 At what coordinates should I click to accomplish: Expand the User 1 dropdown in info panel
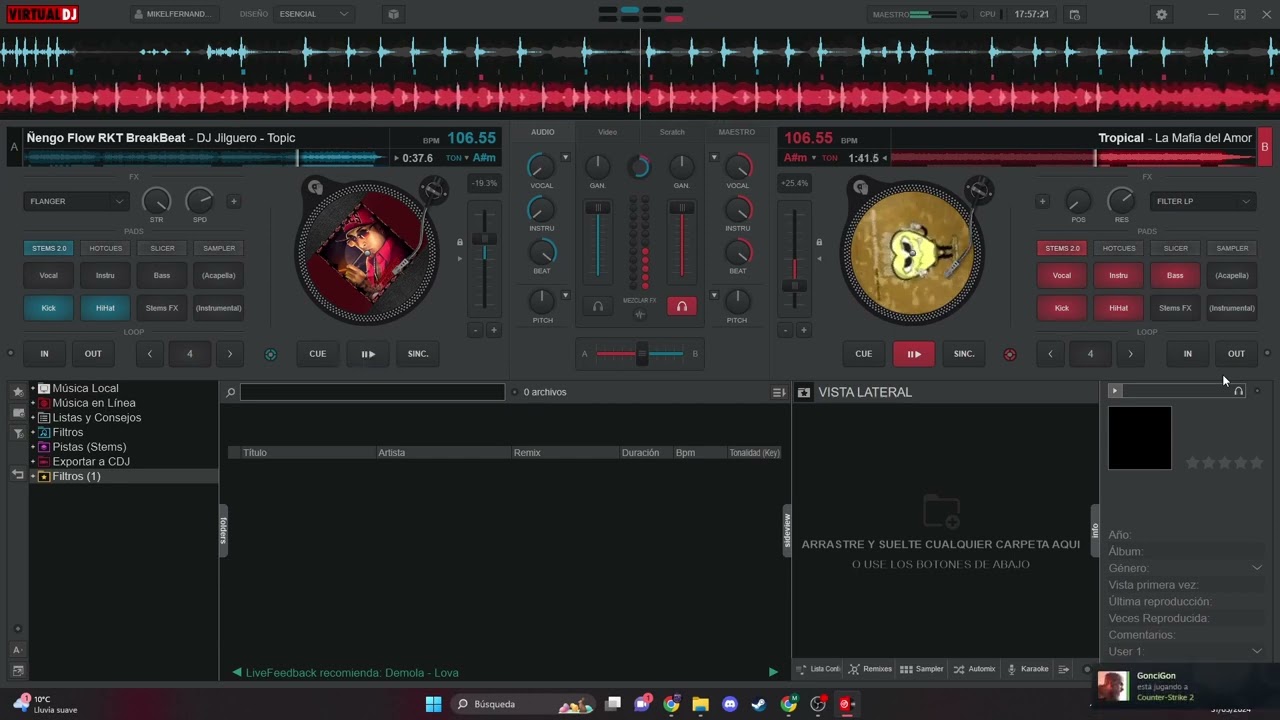coord(1257,651)
